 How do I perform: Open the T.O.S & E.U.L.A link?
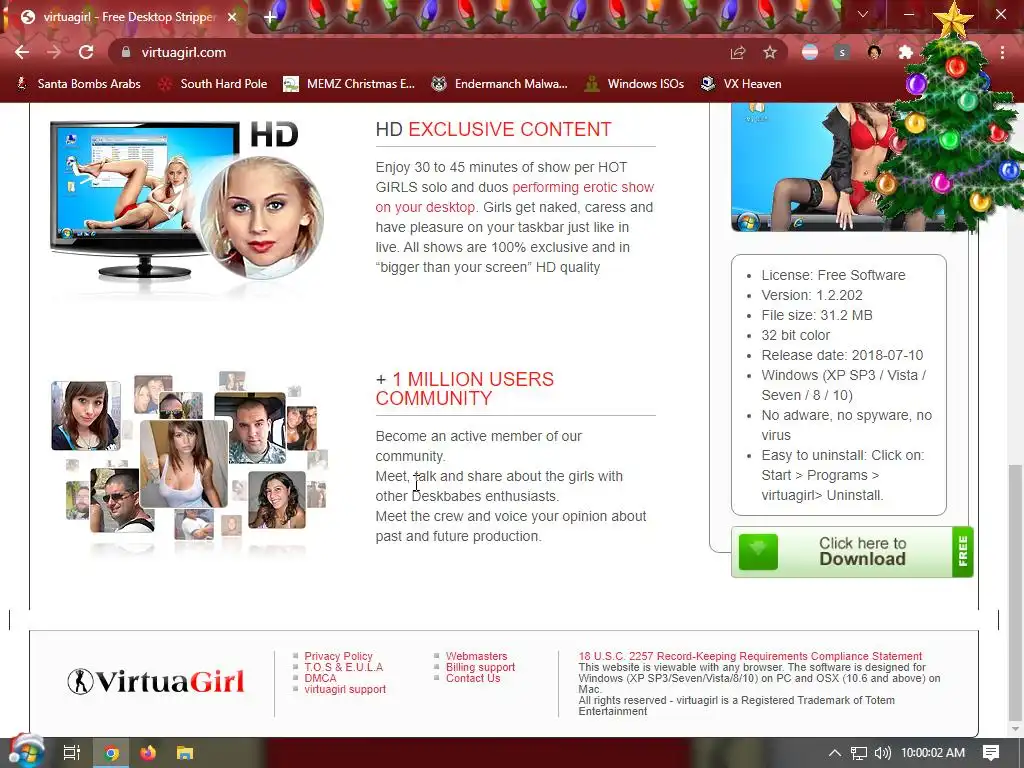coord(344,667)
